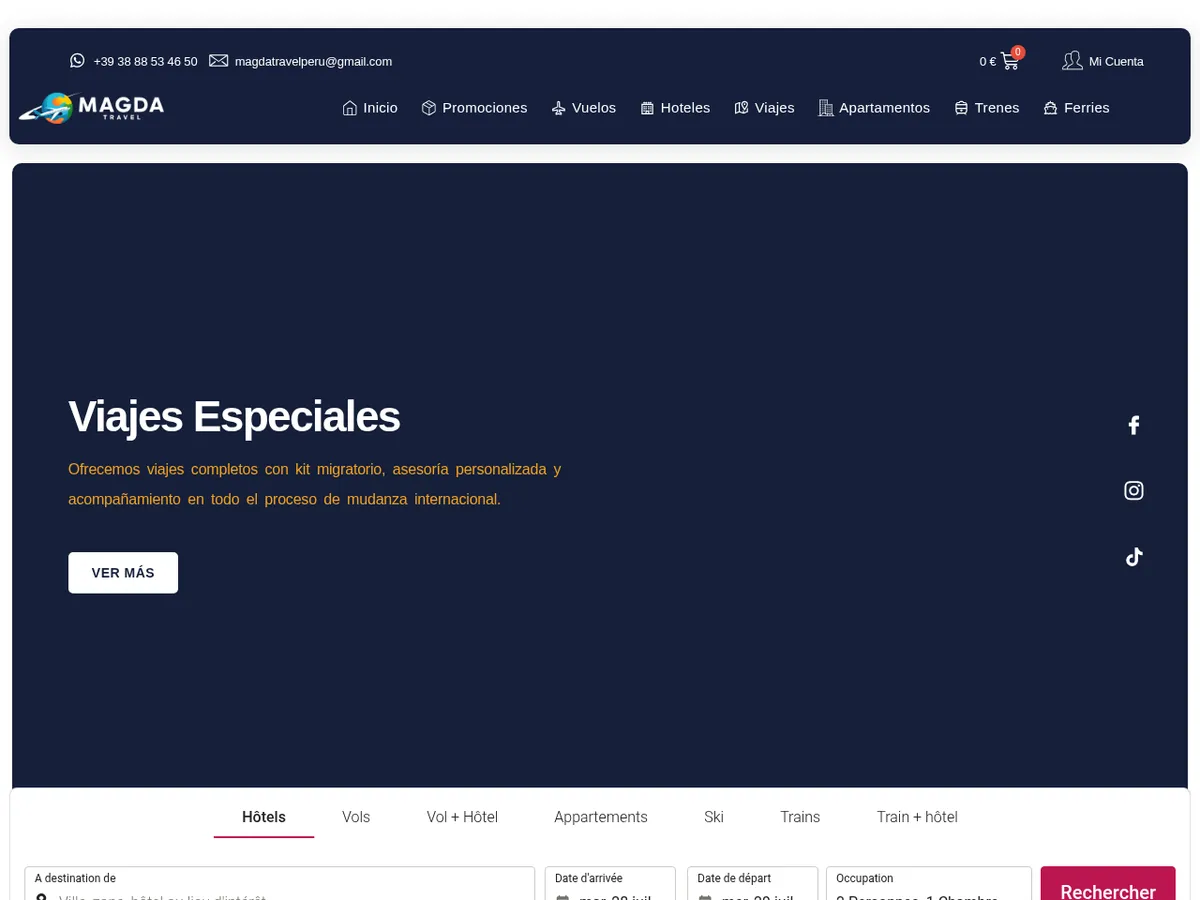The height and width of the screenshot is (900, 1200).
Task: Open the TikTok social icon
Action: (x=1133, y=557)
